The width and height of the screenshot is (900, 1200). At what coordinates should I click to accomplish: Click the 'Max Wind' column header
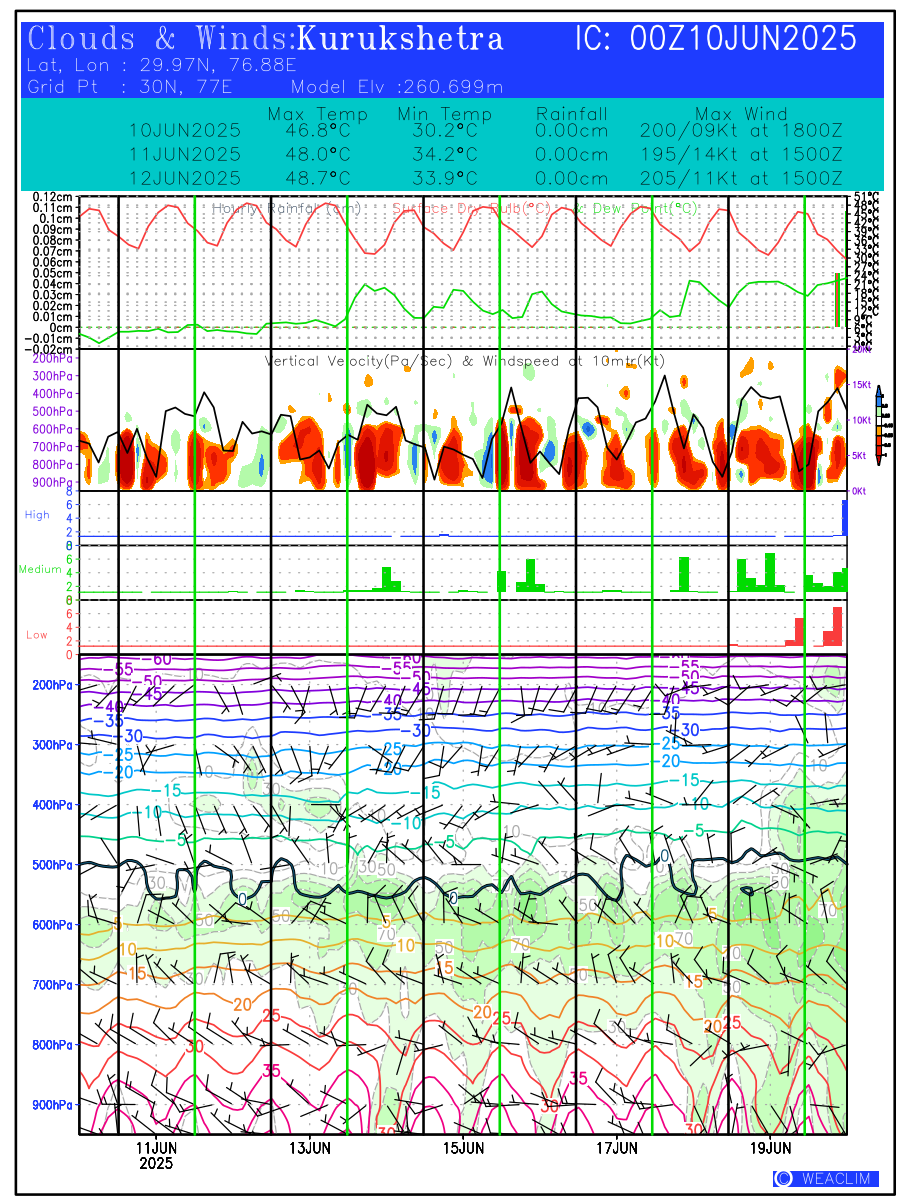click(x=742, y=114)
